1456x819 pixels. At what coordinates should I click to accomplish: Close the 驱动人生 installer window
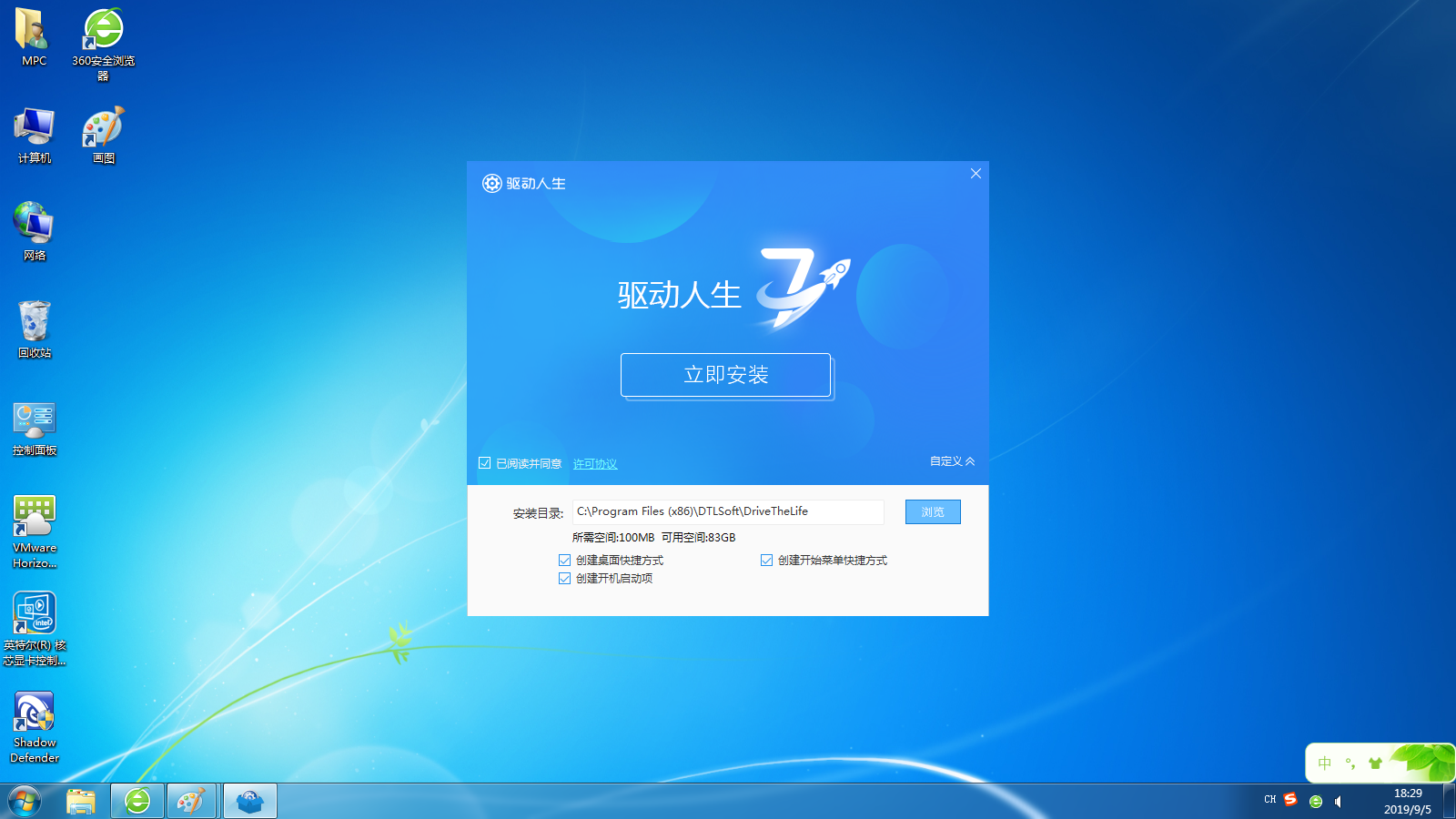click(x=976, y=174)
